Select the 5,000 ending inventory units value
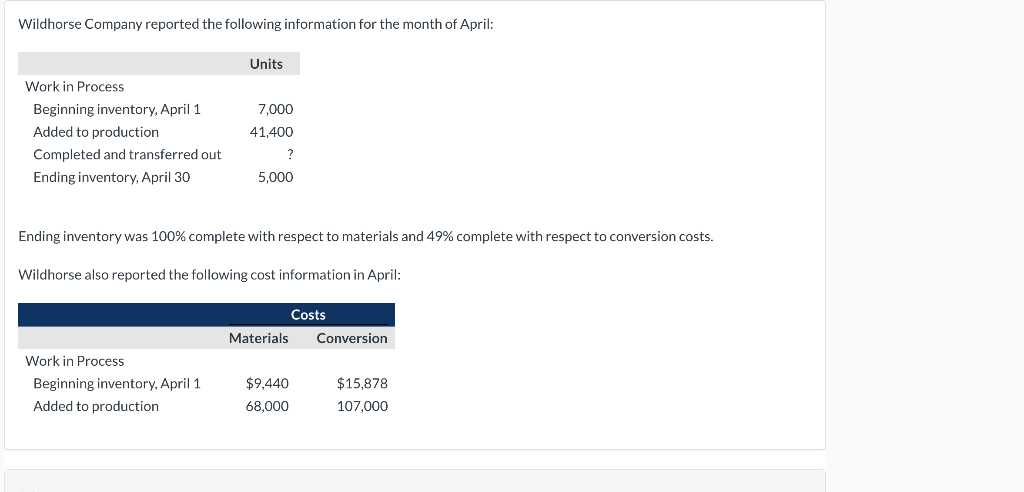The height and width of the screenshot is (492, 1024). point(275,177)
